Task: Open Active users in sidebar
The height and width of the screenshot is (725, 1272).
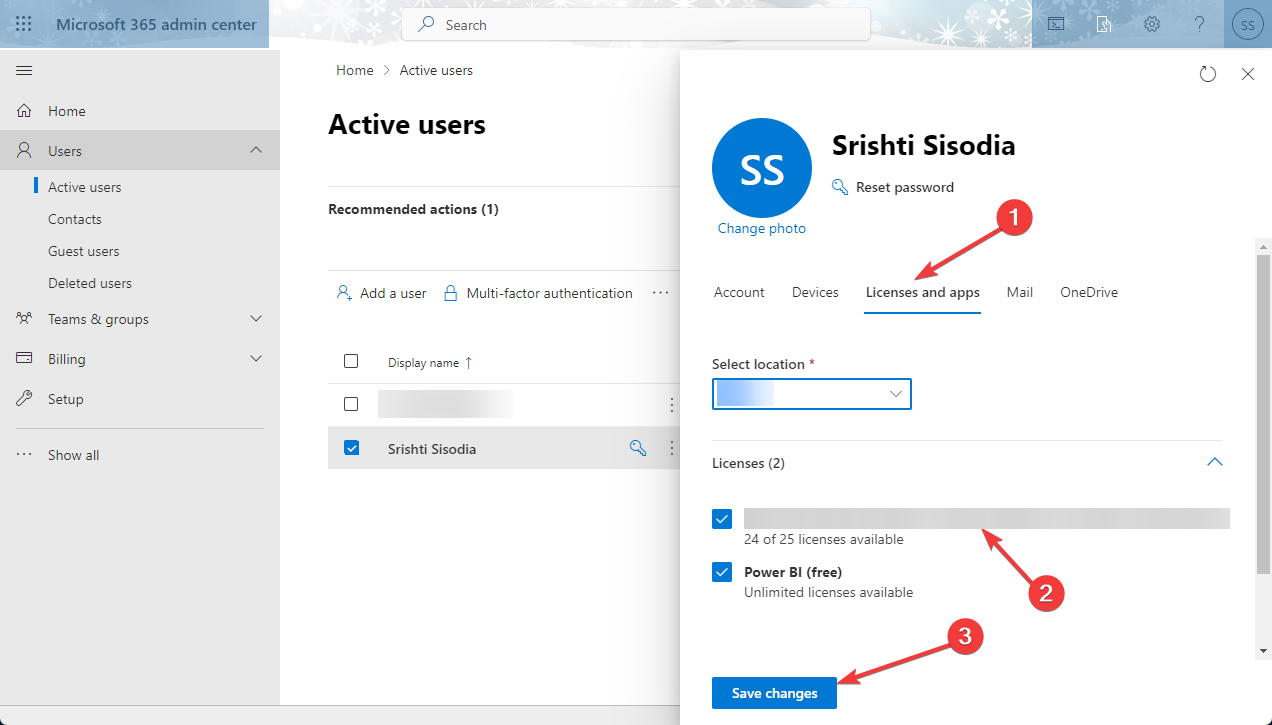Action: (x=85, y=187)
